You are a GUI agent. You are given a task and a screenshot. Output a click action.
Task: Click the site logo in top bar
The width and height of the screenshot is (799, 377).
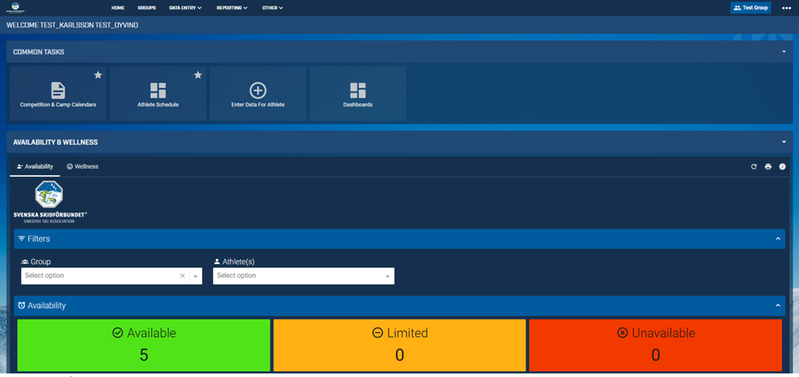point(15,8)
